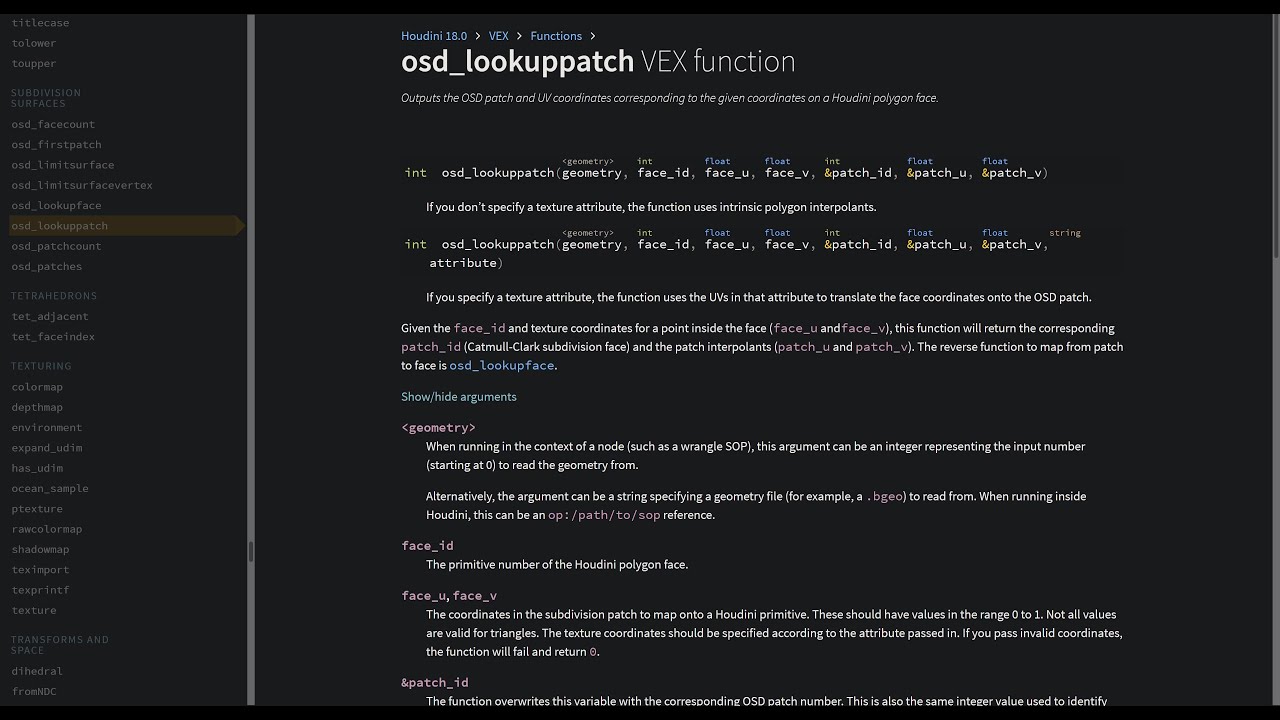Open the Houdini 18.0 breadcrumb link
This screenshot has height=720, width=1280.
pyautogui.click(x=434, y=36)
